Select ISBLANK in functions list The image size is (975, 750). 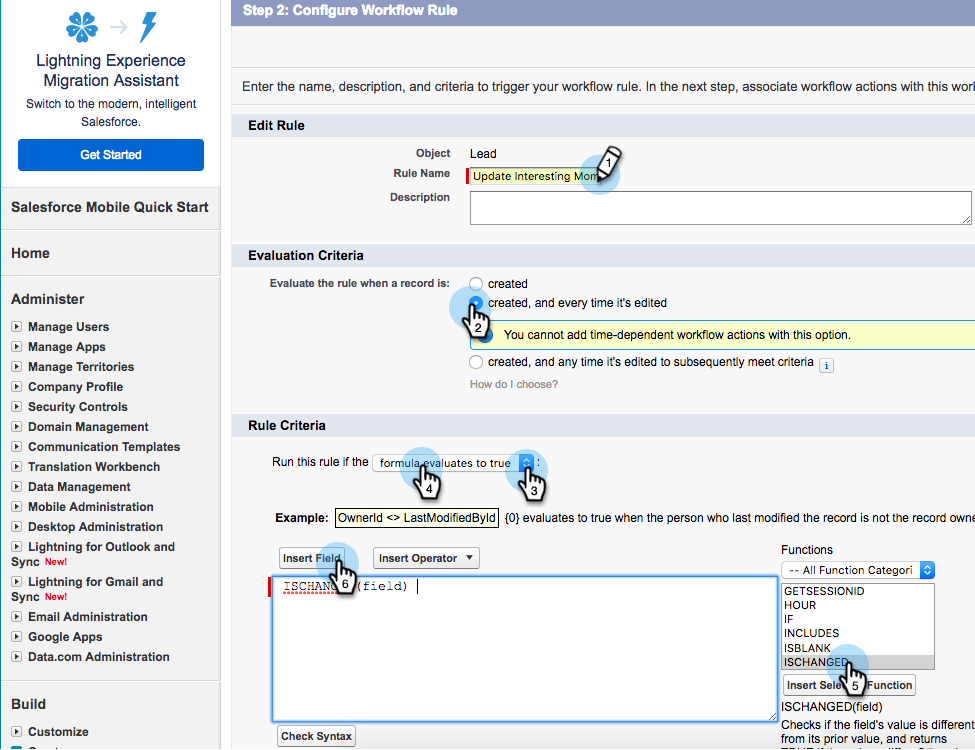[x=857, y=647]
